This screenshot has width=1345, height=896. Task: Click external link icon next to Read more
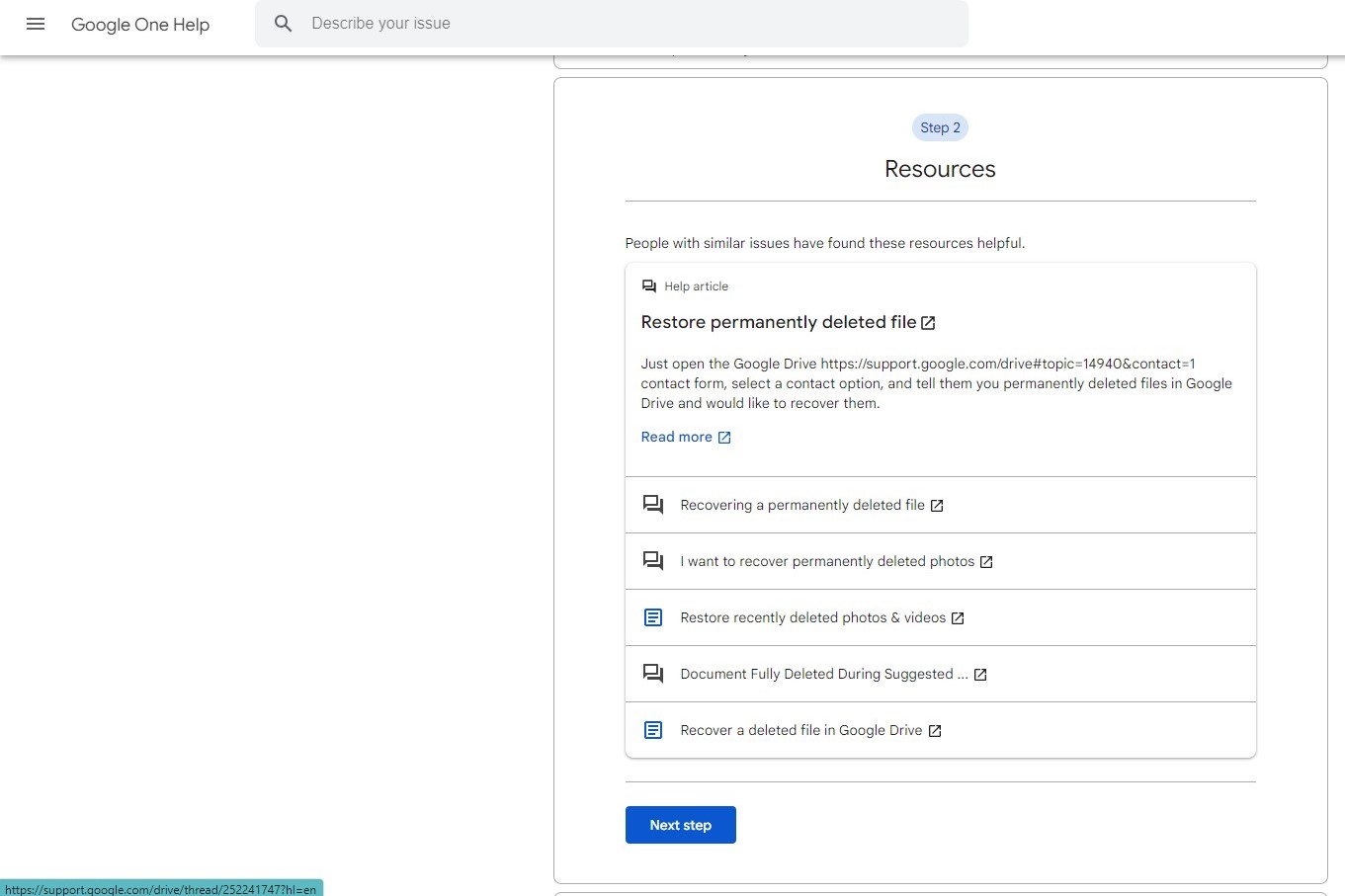coord(724,438)
